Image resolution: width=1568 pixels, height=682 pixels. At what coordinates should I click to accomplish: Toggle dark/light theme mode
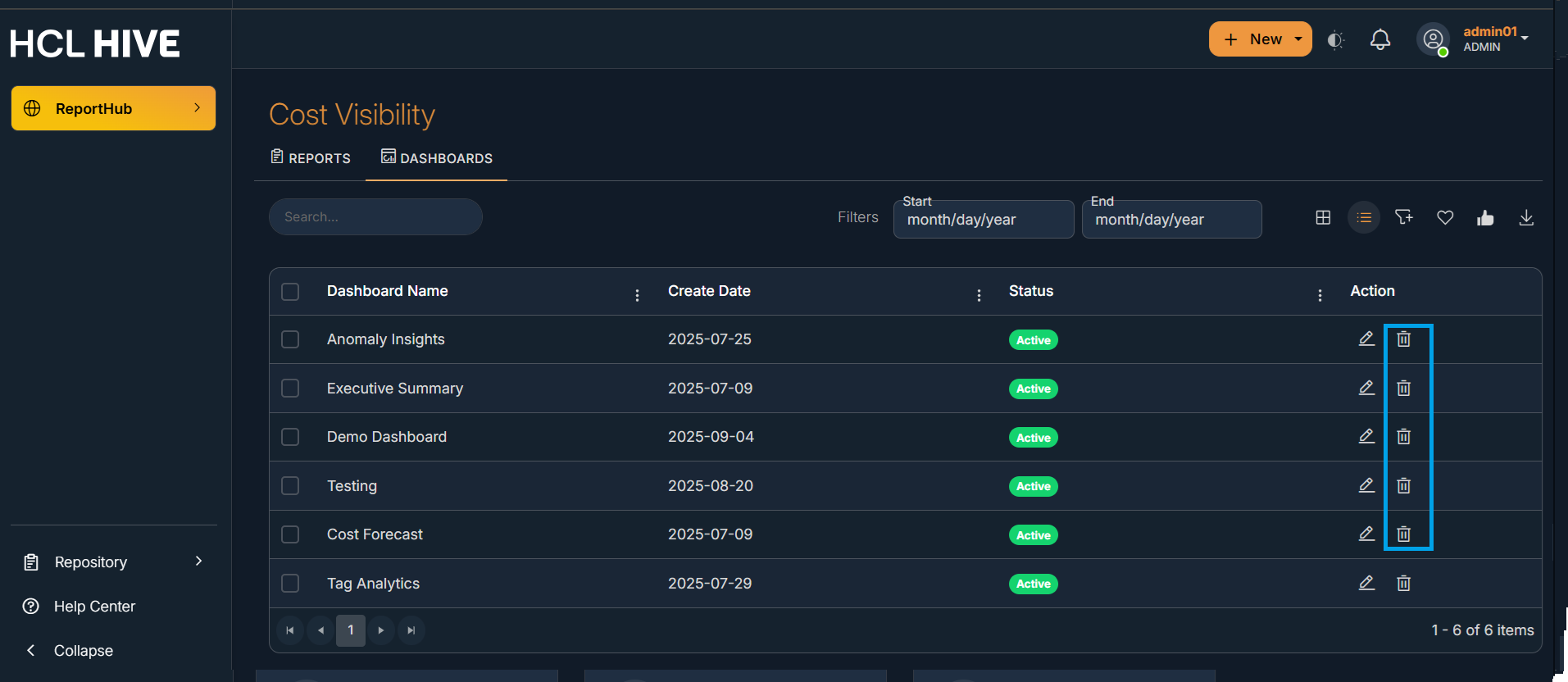pyautogui.click(x=1335, y=39)
